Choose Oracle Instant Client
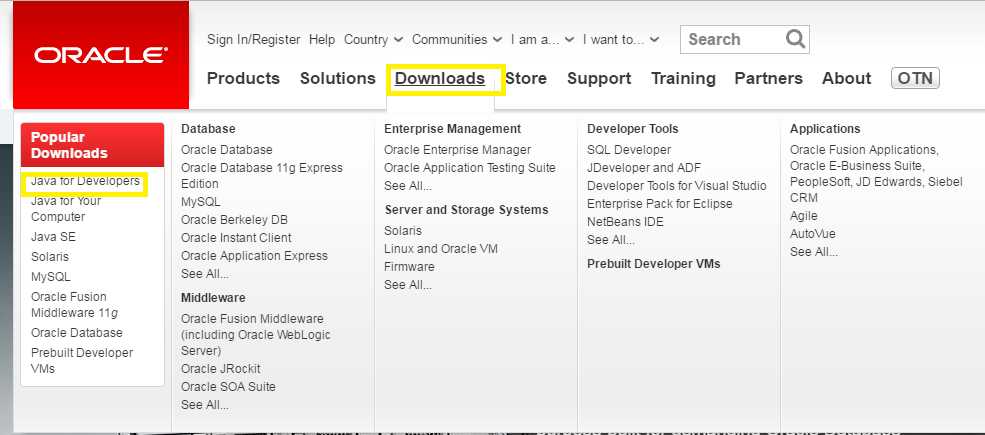 click(236, 238)
